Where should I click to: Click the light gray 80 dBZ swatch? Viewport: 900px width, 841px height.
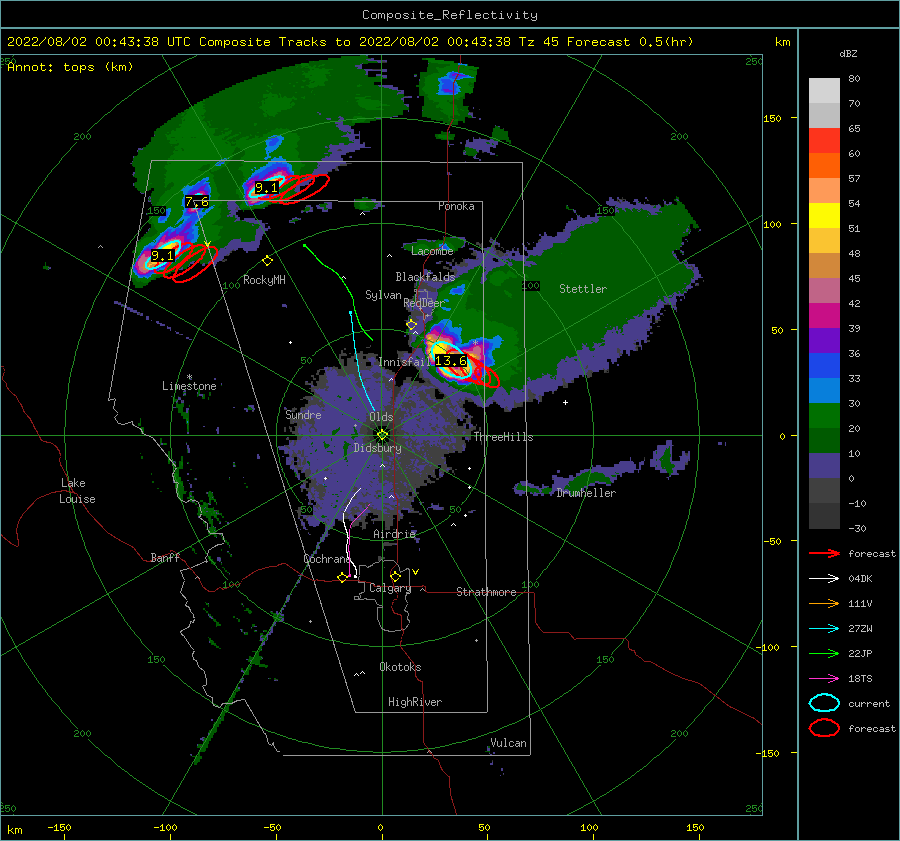(824, 90)
